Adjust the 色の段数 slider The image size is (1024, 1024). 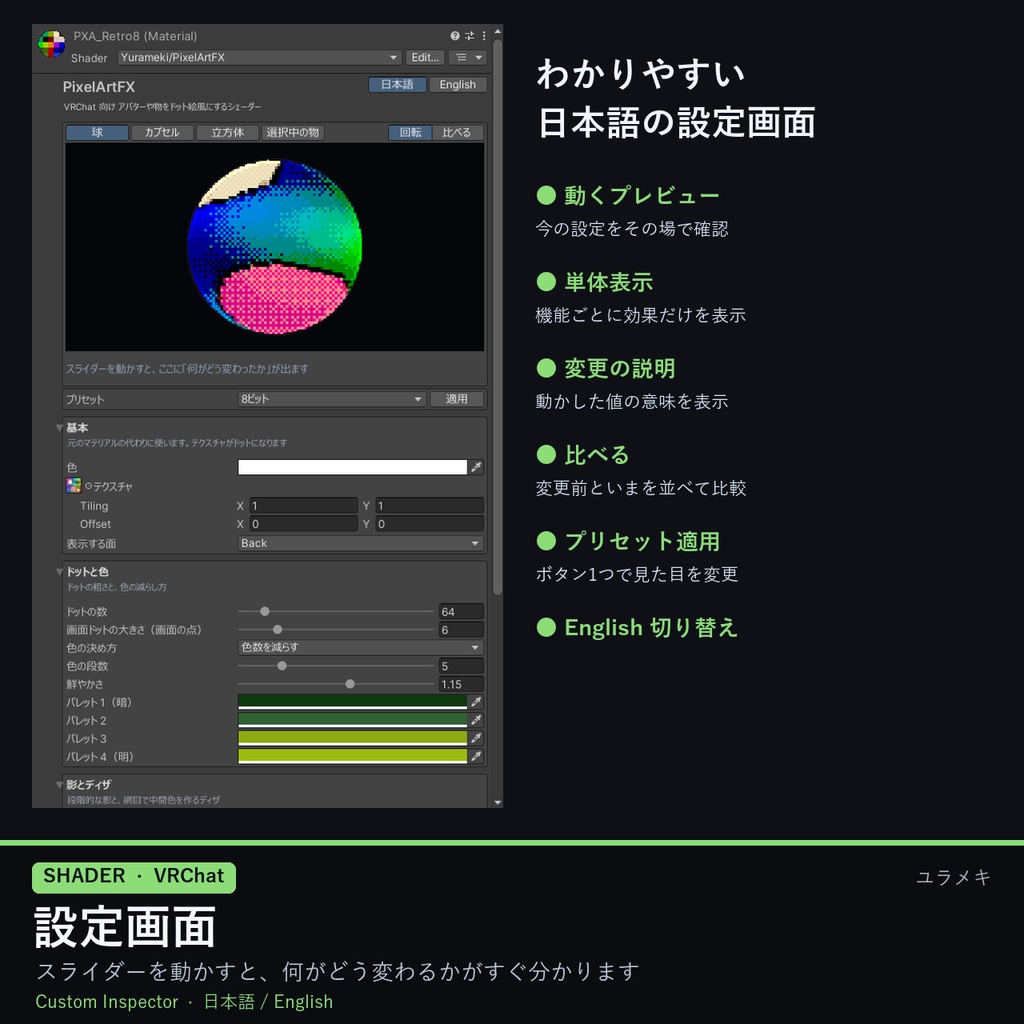[x=336, y=665]
